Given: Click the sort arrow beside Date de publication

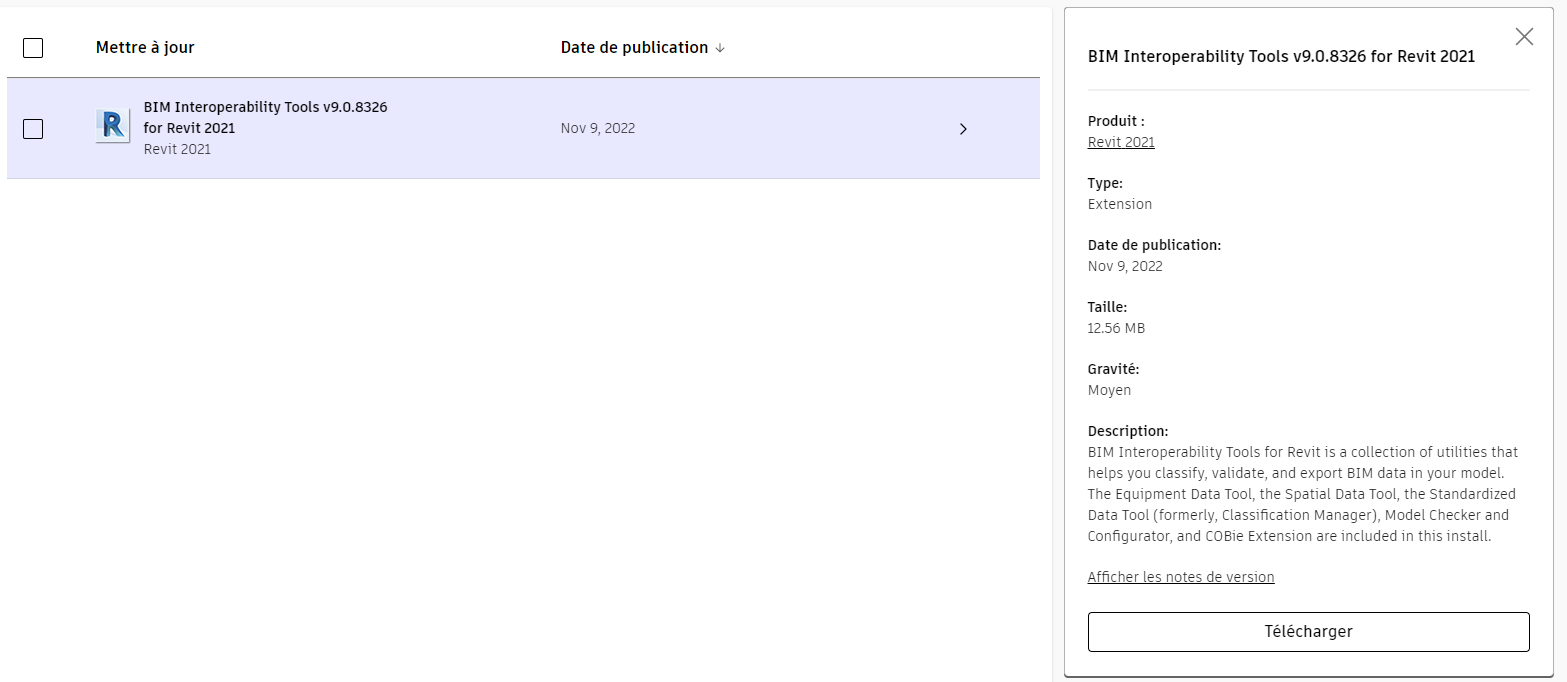Looking at the screenshot, I should (x=721, y=49).
